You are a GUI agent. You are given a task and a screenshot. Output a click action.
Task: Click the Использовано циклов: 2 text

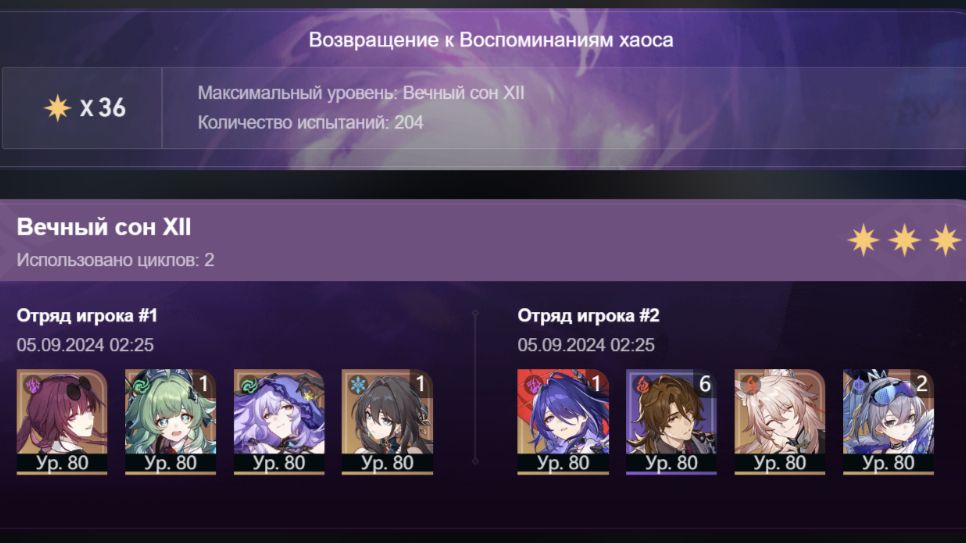pos(115,259)
